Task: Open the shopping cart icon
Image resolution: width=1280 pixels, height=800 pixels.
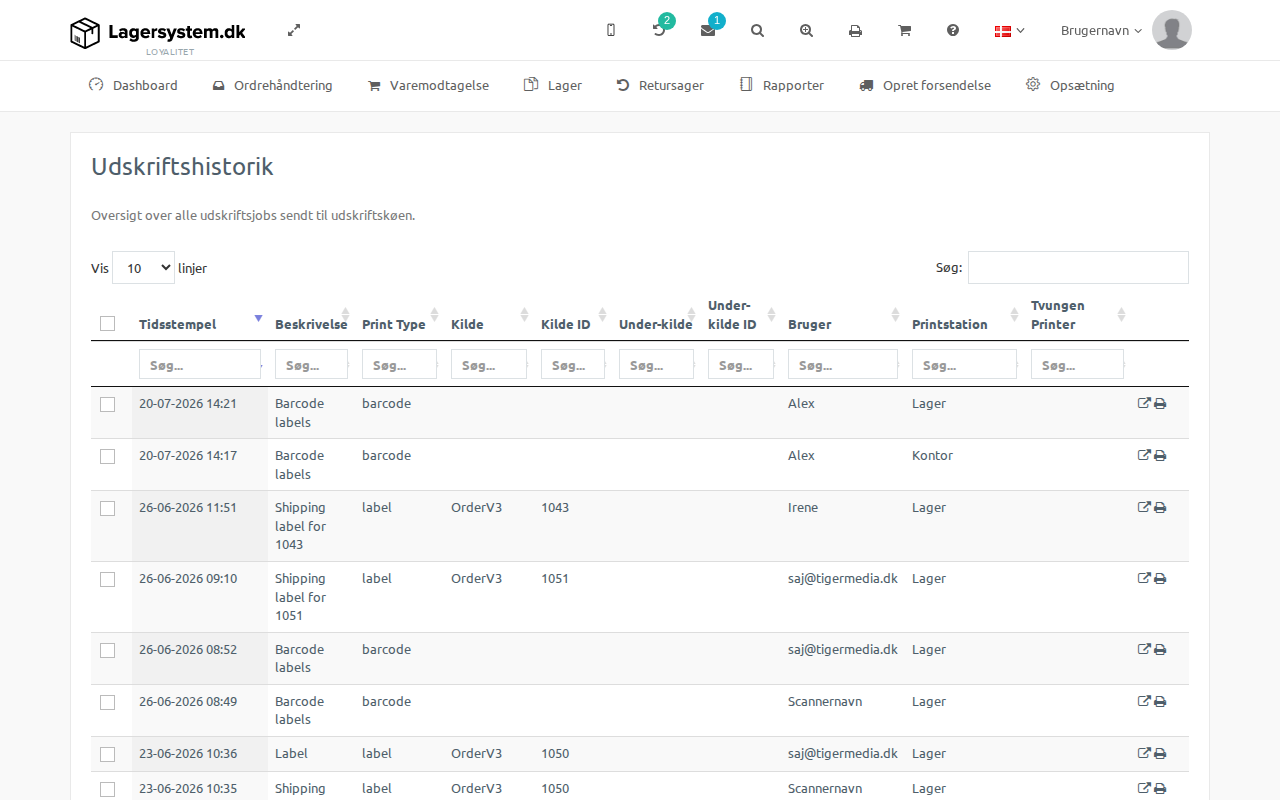Action: pos(905,30)
